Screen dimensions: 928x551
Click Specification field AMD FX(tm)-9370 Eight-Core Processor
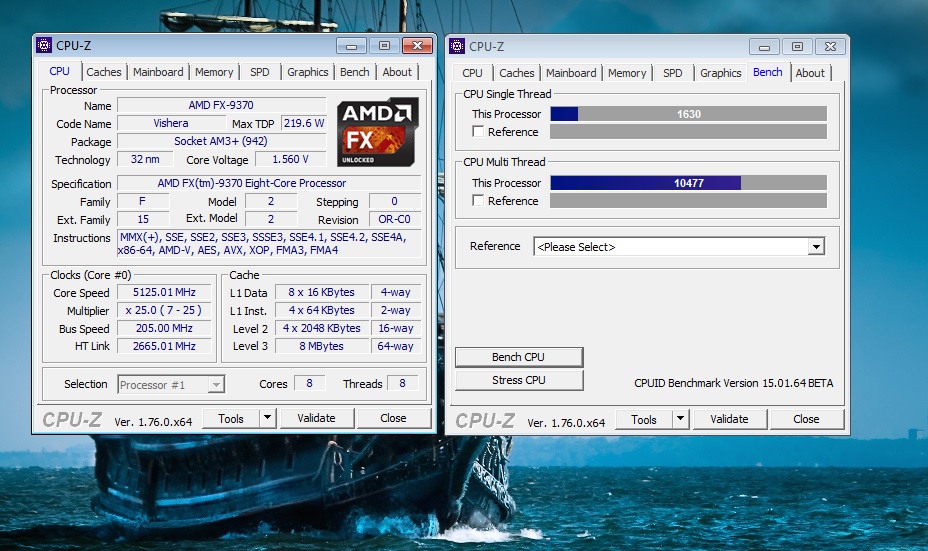[269, 183]
